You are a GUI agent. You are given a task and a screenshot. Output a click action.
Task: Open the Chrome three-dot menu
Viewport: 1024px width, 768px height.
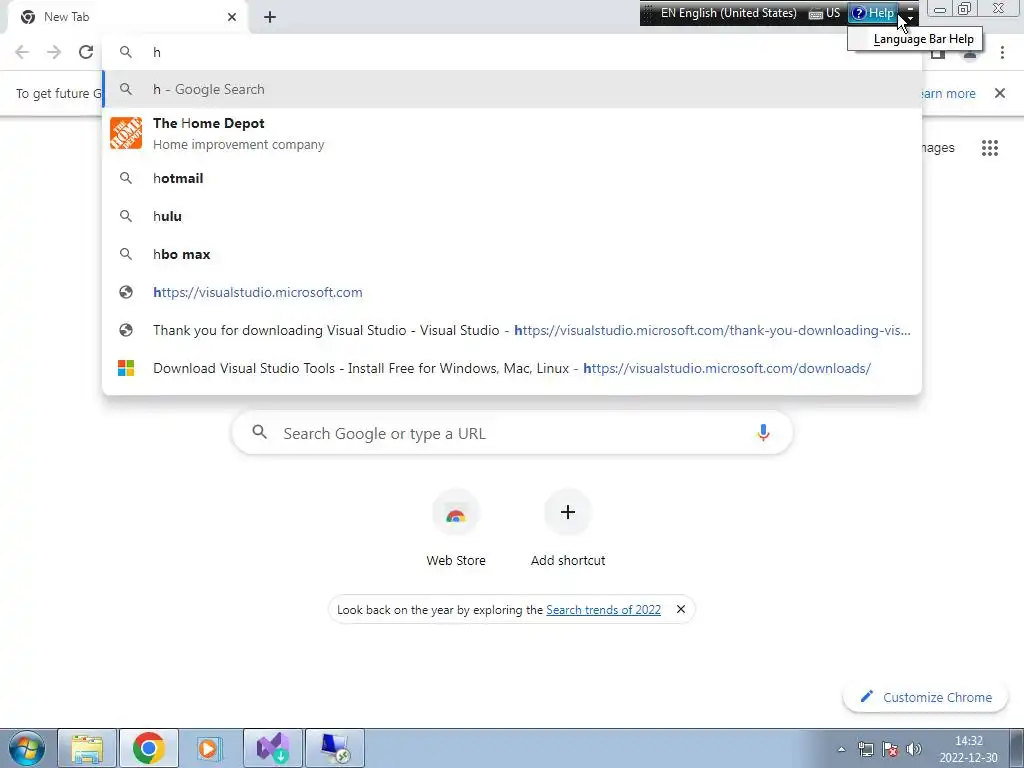tap(1002, 52)
